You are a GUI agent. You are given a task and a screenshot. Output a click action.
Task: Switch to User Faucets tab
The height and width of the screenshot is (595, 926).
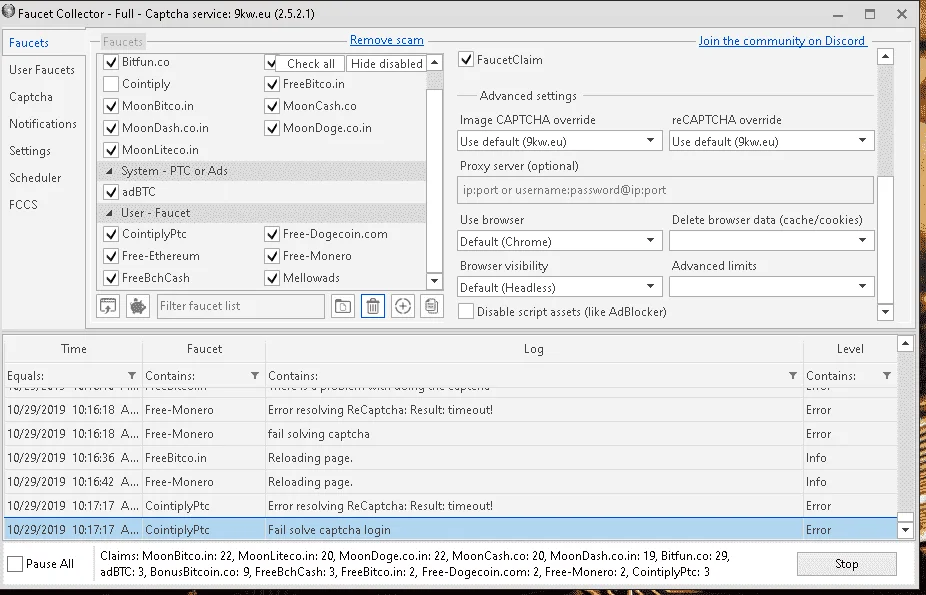pos(42,70)
